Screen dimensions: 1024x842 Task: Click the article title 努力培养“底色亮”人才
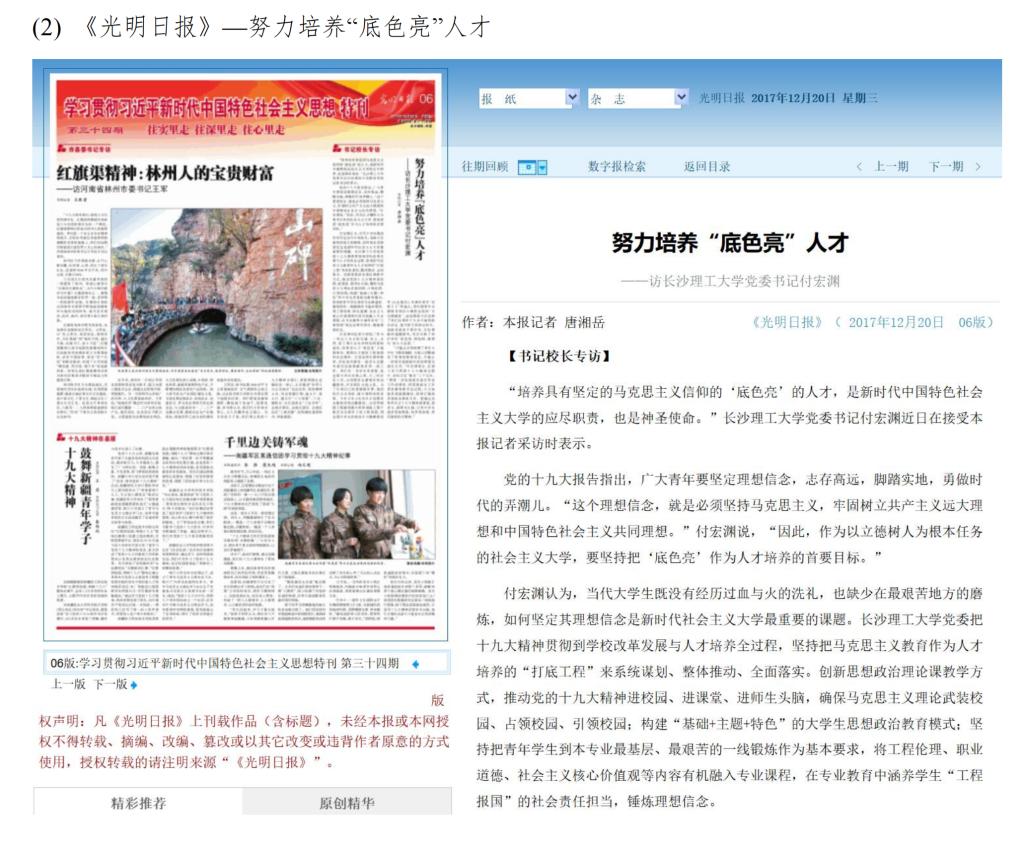pos(729,243)
